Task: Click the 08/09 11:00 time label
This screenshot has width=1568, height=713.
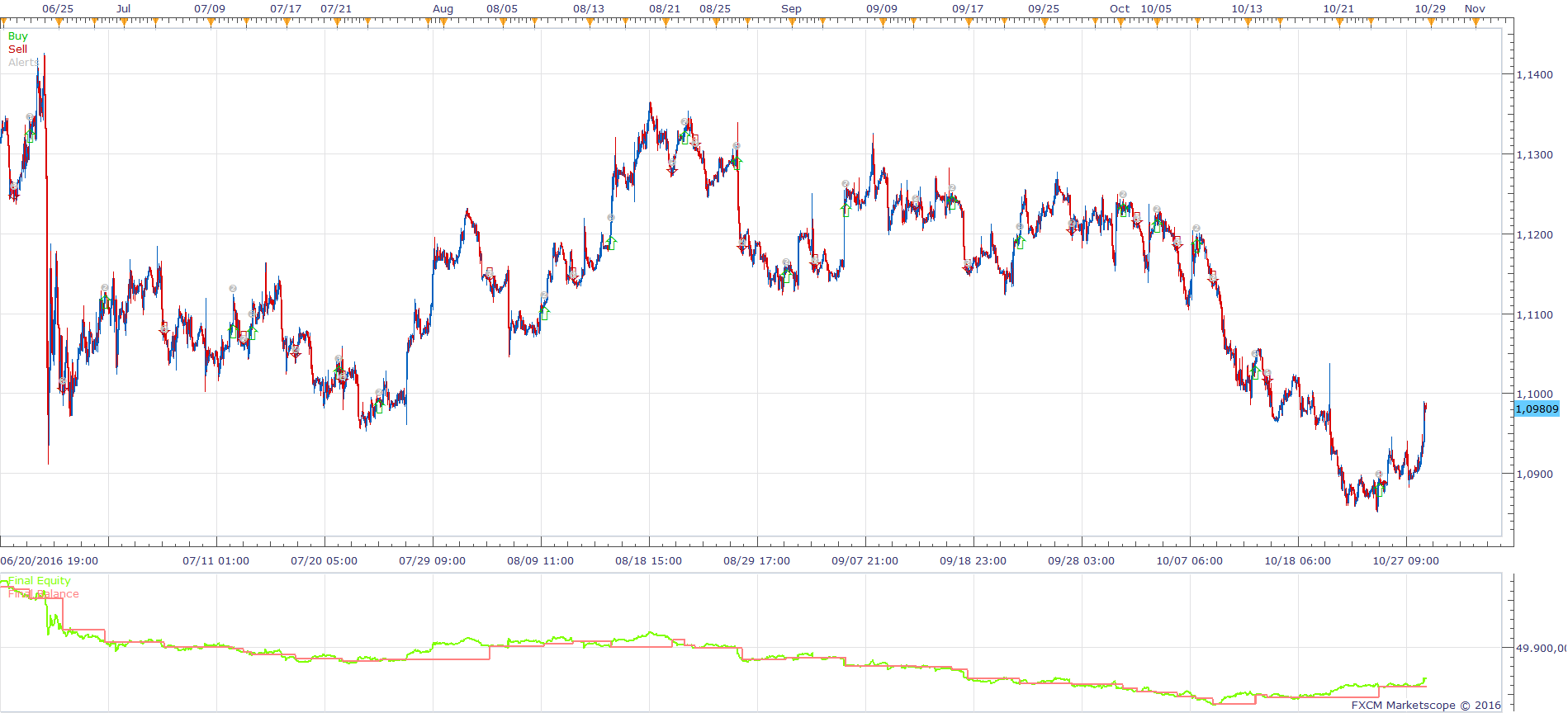Action: click(540, 561)
